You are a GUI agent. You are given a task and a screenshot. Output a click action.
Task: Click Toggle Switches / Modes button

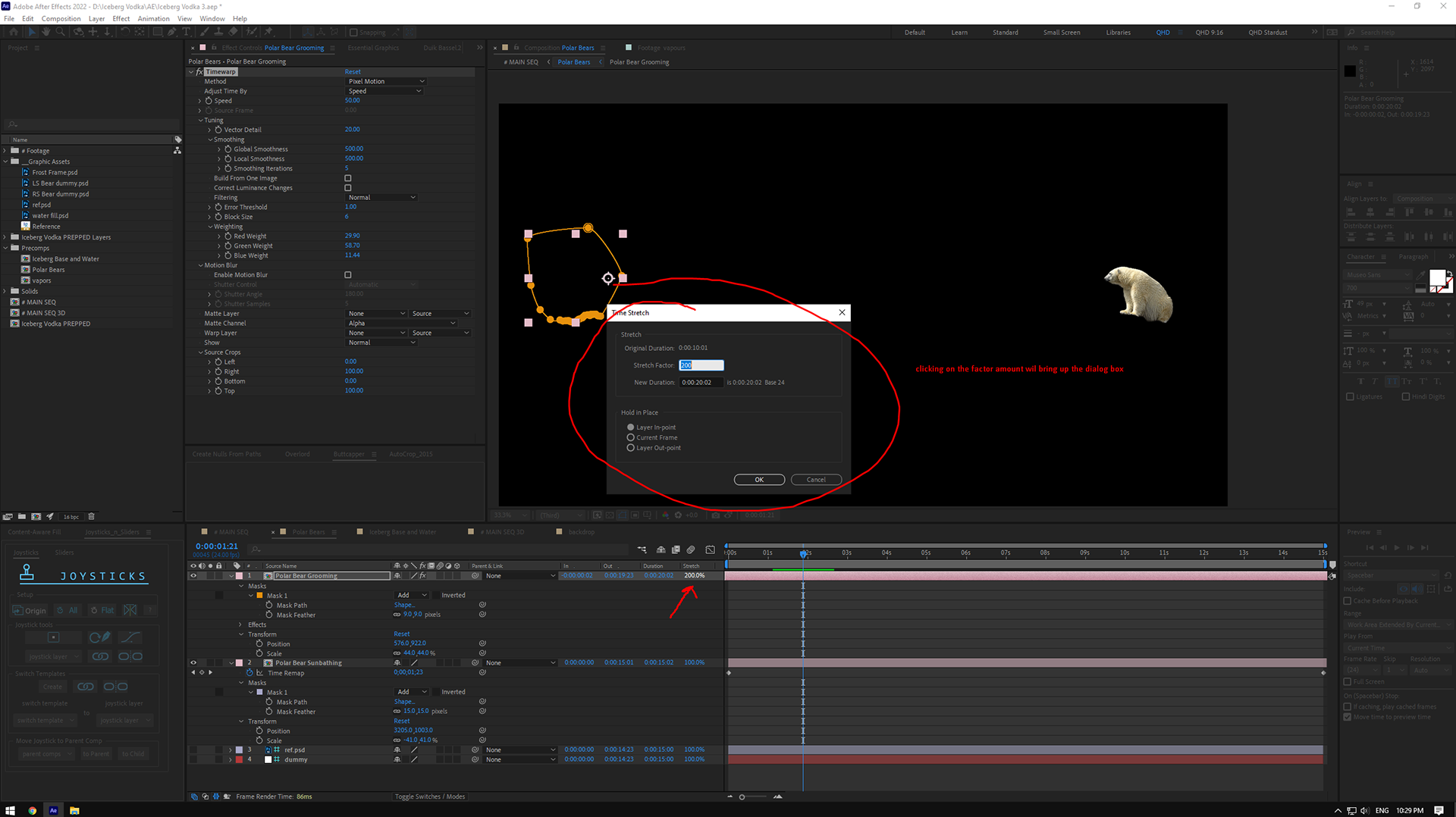(430, 797)
